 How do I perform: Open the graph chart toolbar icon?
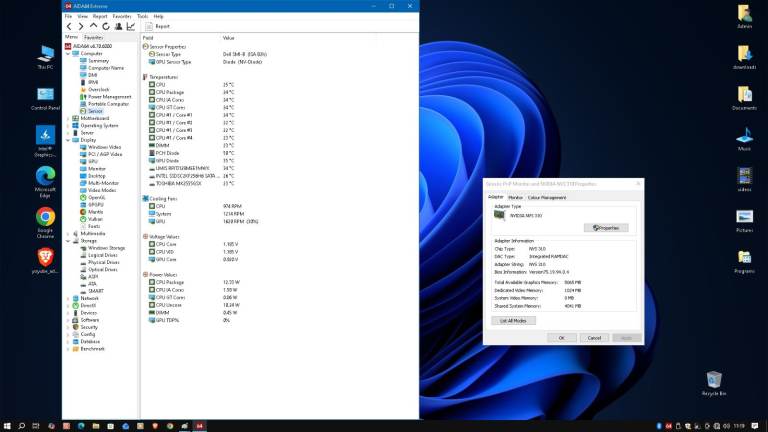click(x=131, y=27)
